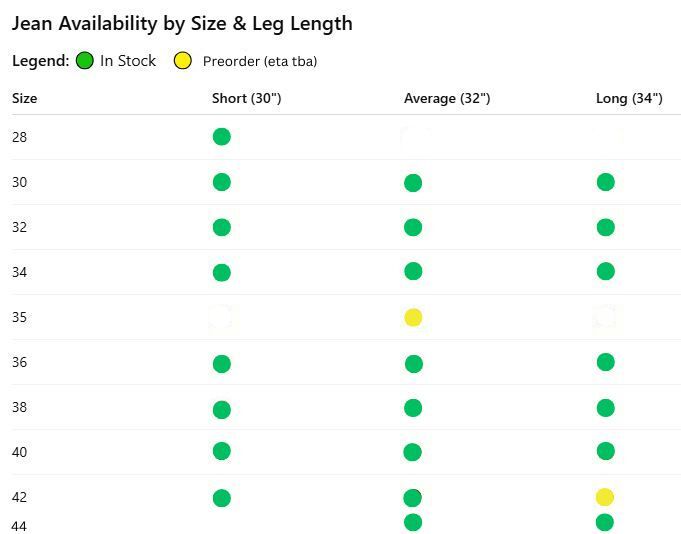Click the Average (32") column header
This screenshot has width=681, height=534.
[x=446, y=98]
